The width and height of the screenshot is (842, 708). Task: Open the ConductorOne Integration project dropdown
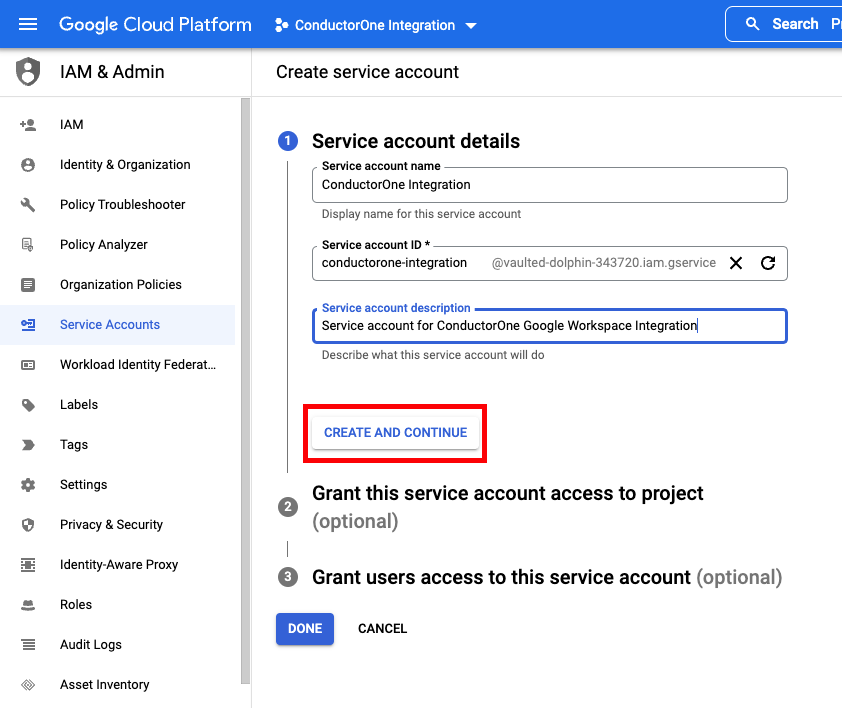pyautogui.click(x=375, y=25)
